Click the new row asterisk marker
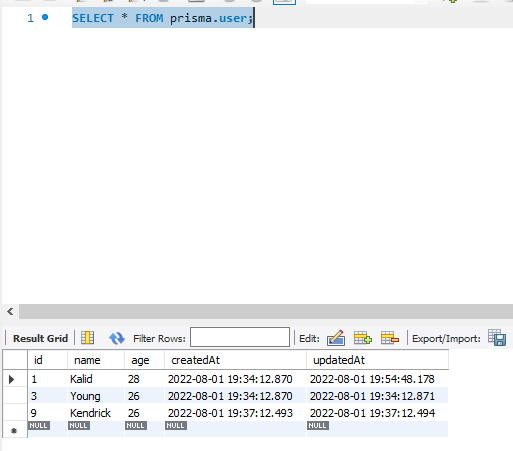The height and width of the screenshot is (451, 513). coord(14,431)
